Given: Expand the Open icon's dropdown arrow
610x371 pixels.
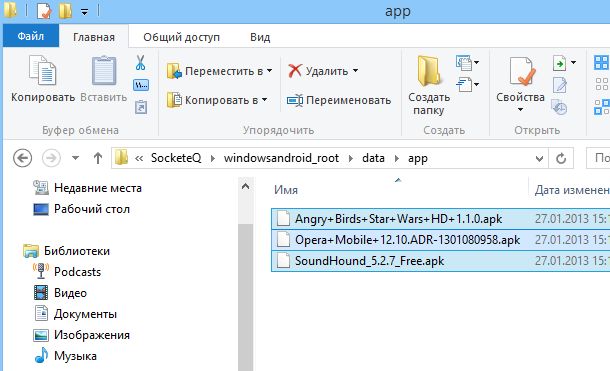Looking at the screenshot, I should pyautogui.click(x=573, y=63).
